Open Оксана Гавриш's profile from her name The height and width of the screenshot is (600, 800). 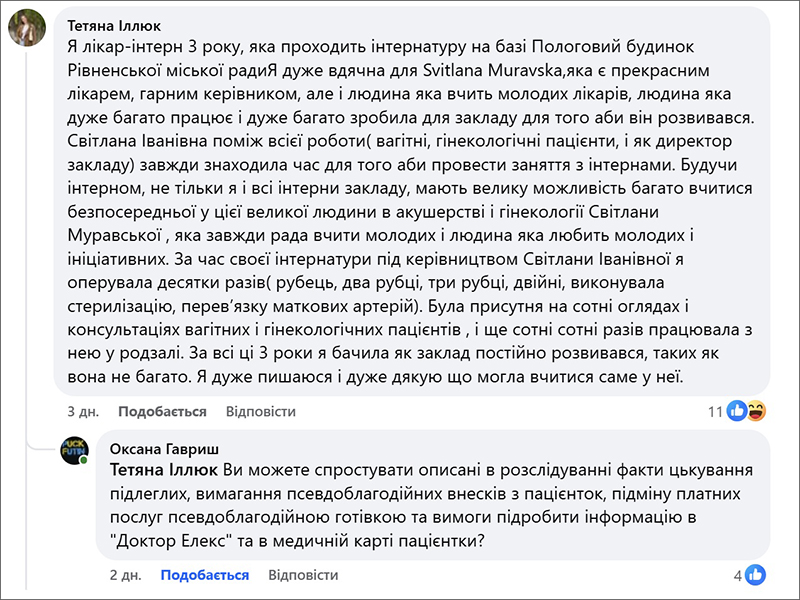163,449
